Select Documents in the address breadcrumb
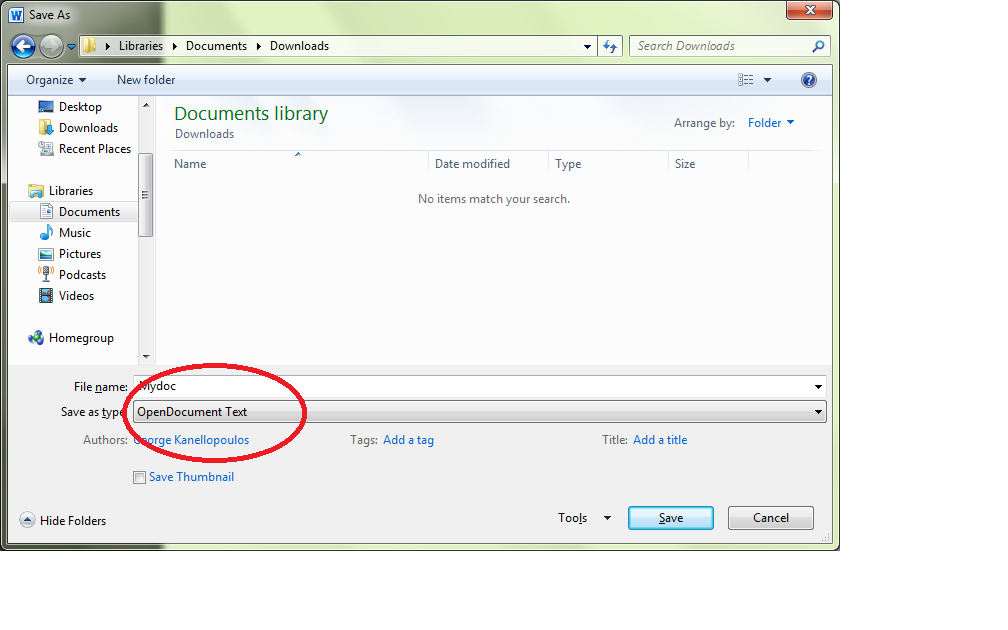The image size is (1008, 630). [x=216, y=46]
